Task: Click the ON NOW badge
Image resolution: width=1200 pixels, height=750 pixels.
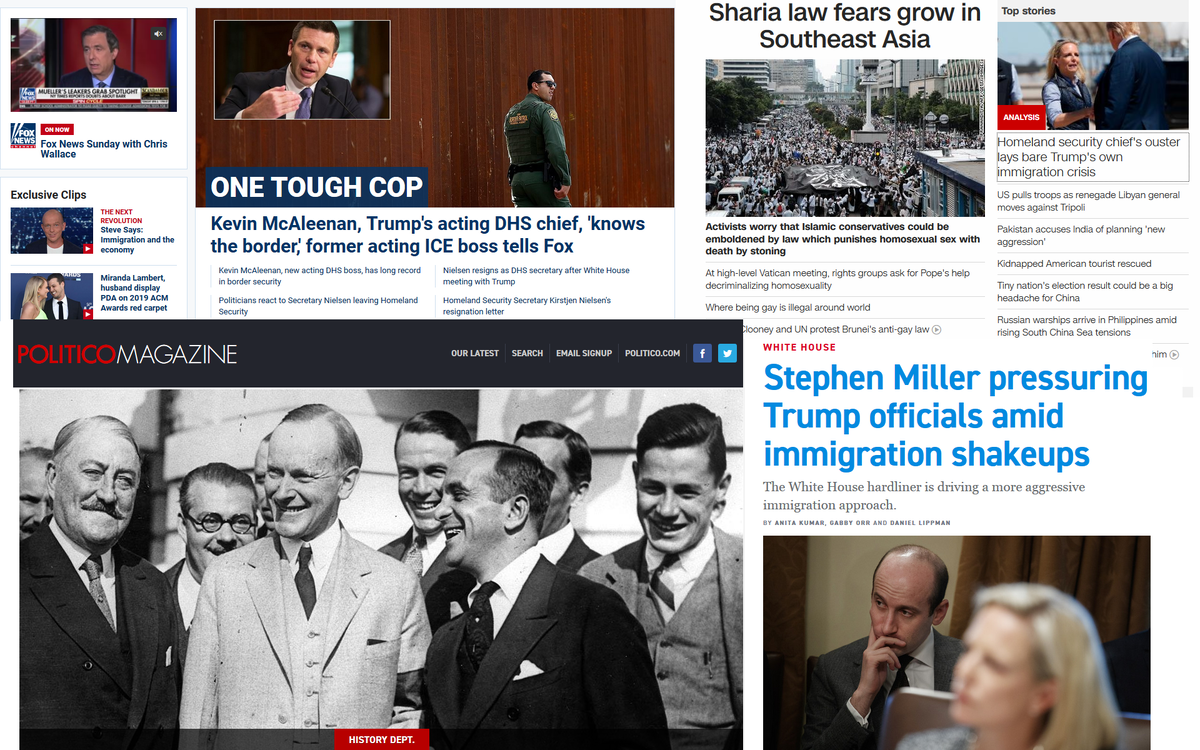Action: pos(57,129)
